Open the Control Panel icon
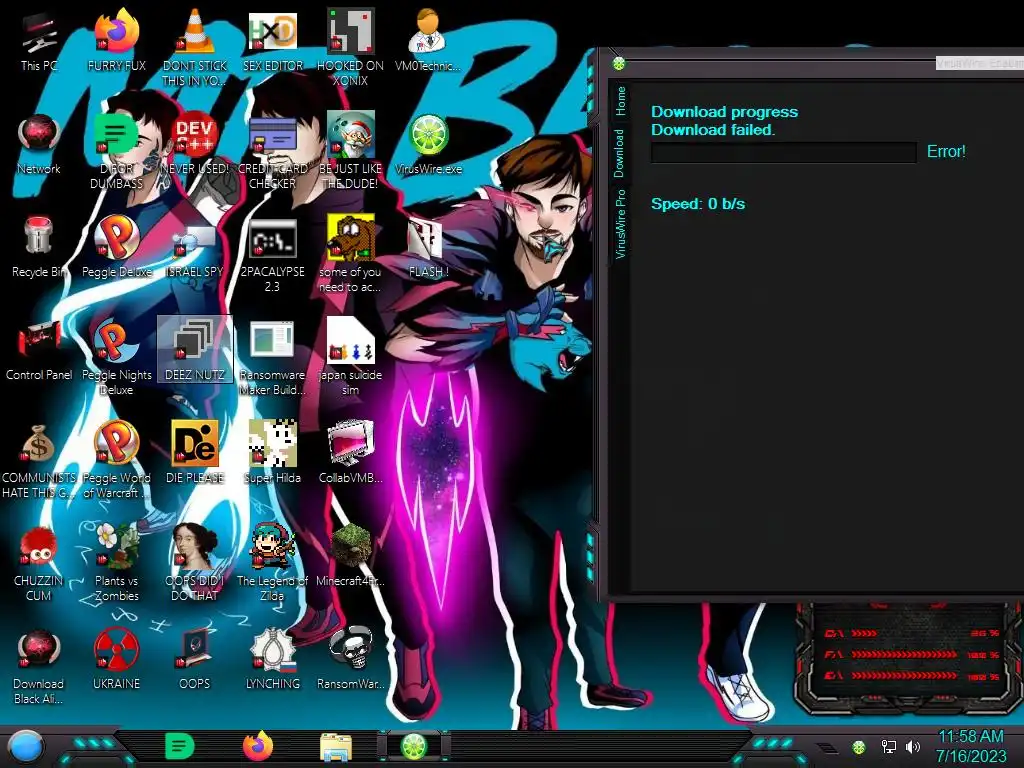The image size is (1024, 768). click(x=39, y=350)
